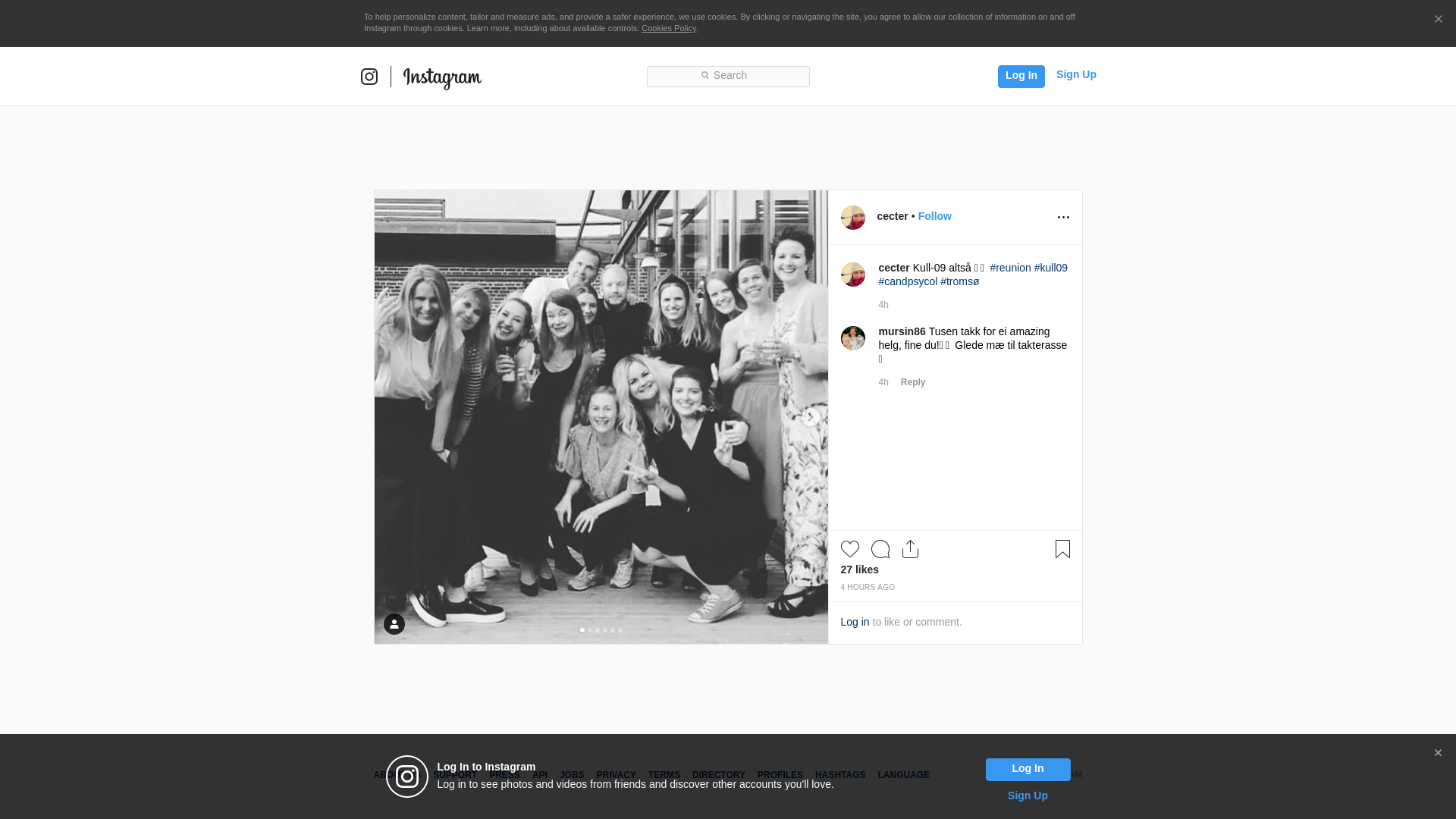Click the cecter username beside Follow
The width and height of the screenshot is (1456, 819).
tap(893, 217)
